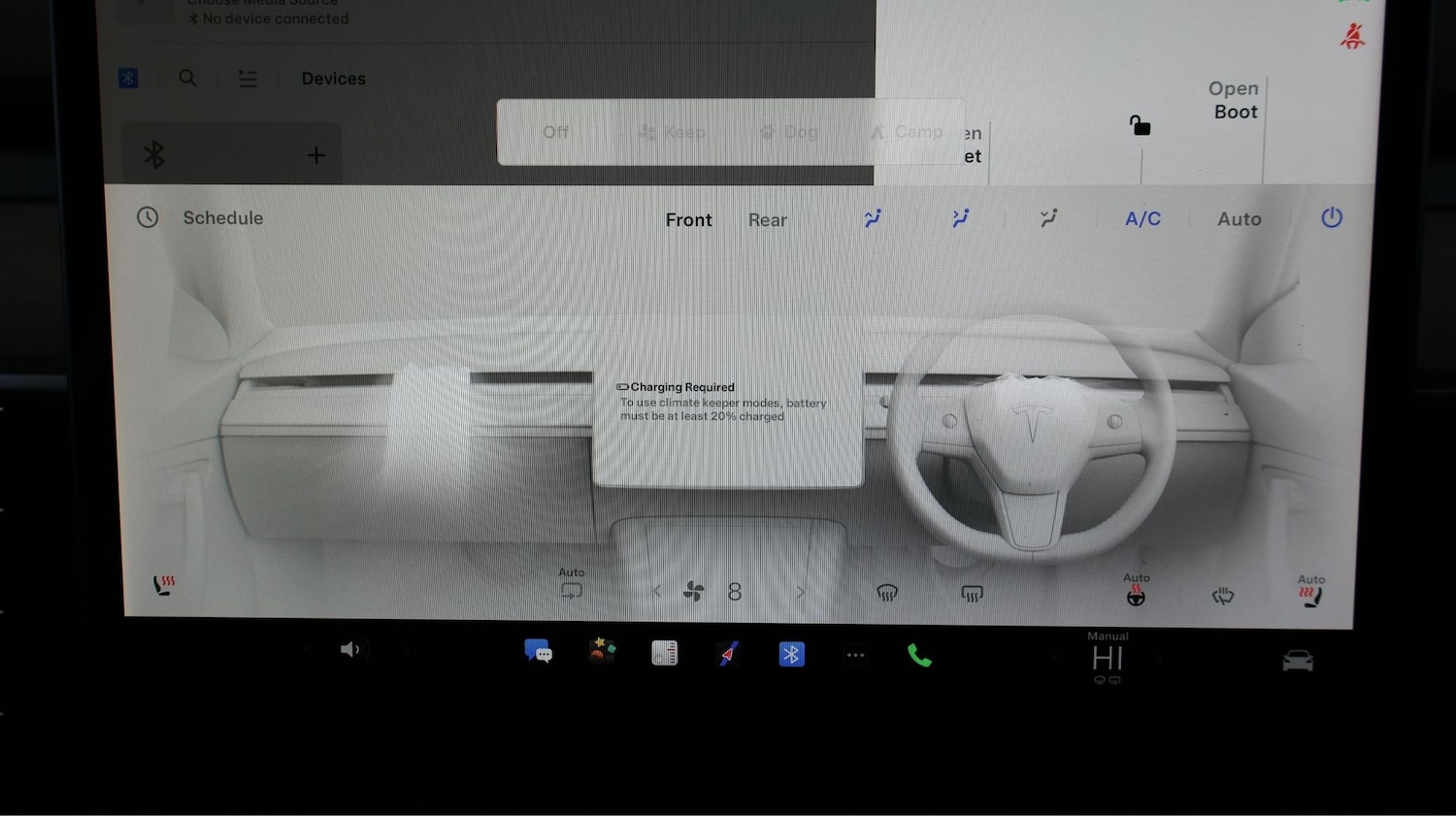Switch to the Rear climate tab

tap(767, 219)
